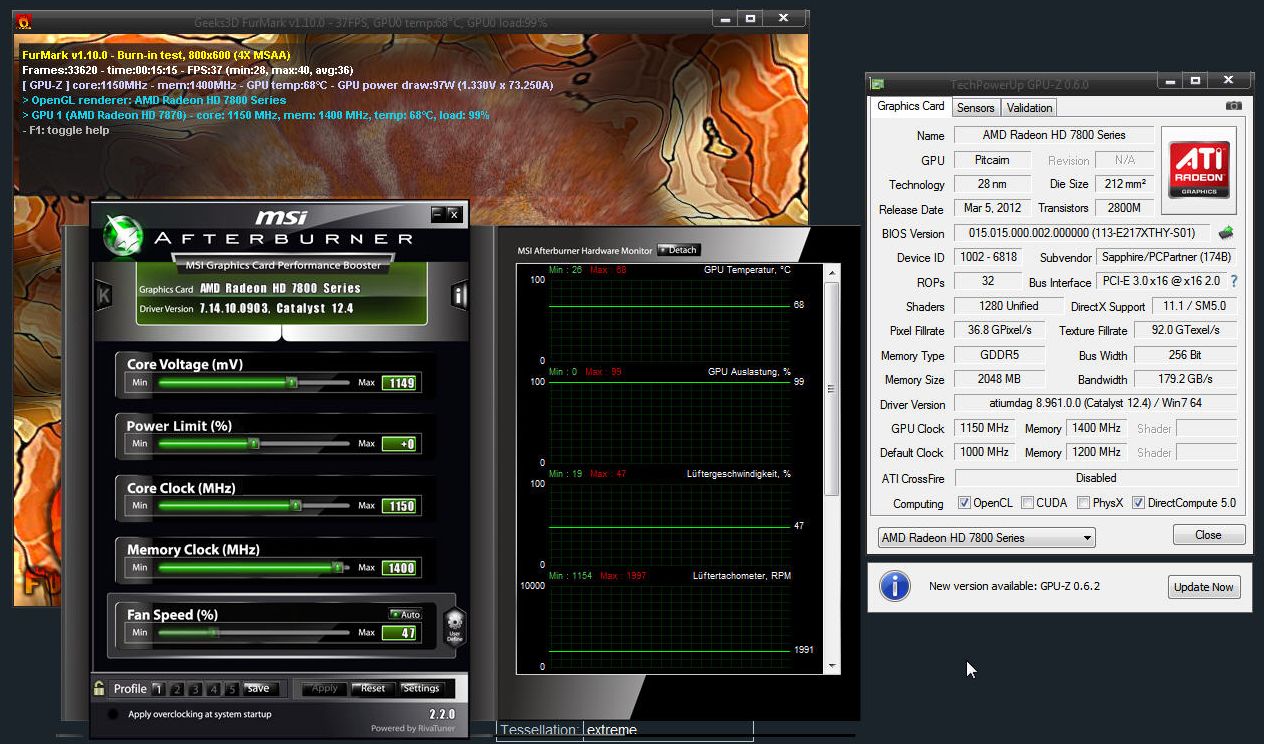Click the Core Voltage slider handle

[291, 382]
